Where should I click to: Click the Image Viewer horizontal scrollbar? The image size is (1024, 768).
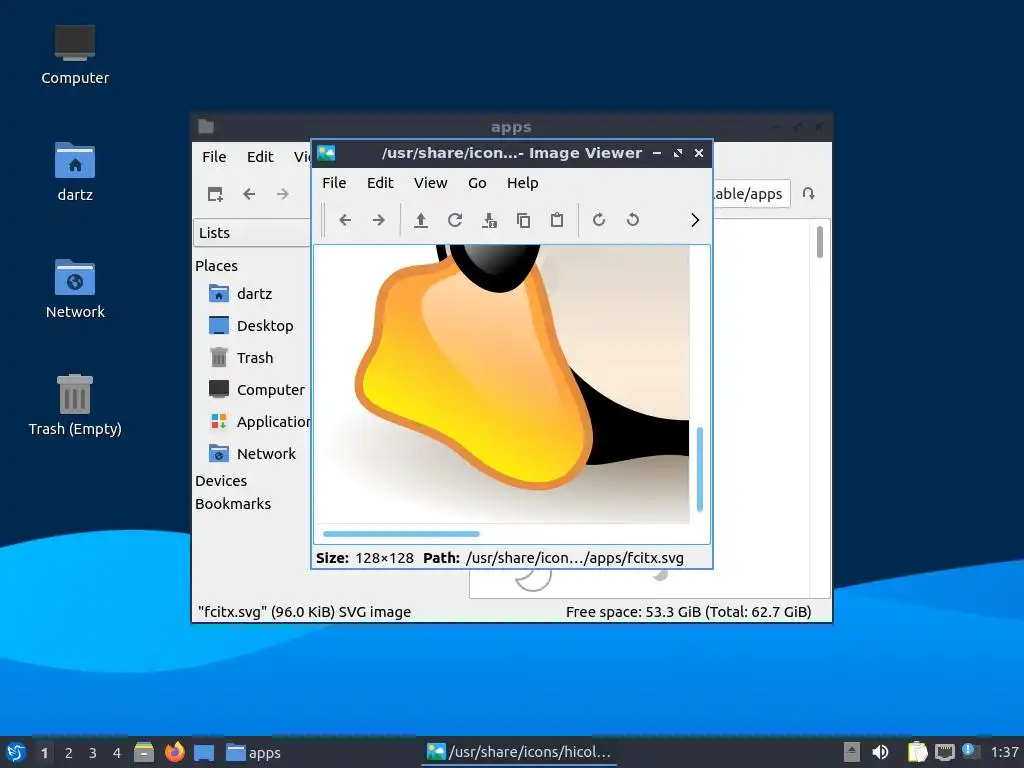[401, 534]
